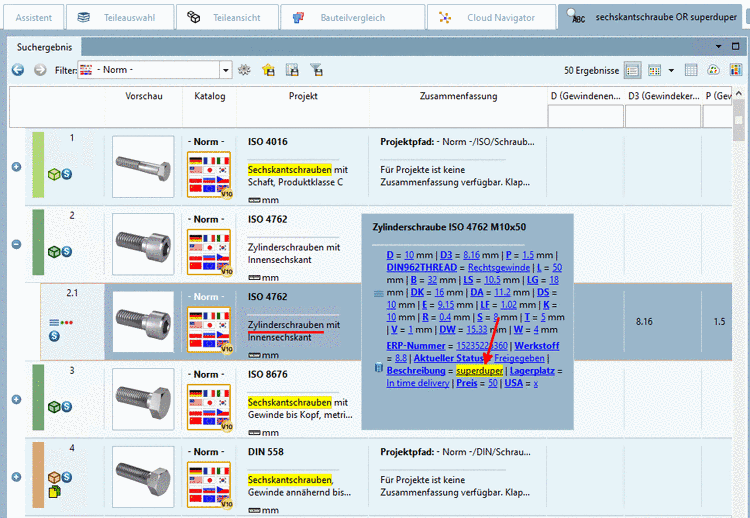
Task: Click the green 3D cube icon in row 3
Action: coord(54,407)
